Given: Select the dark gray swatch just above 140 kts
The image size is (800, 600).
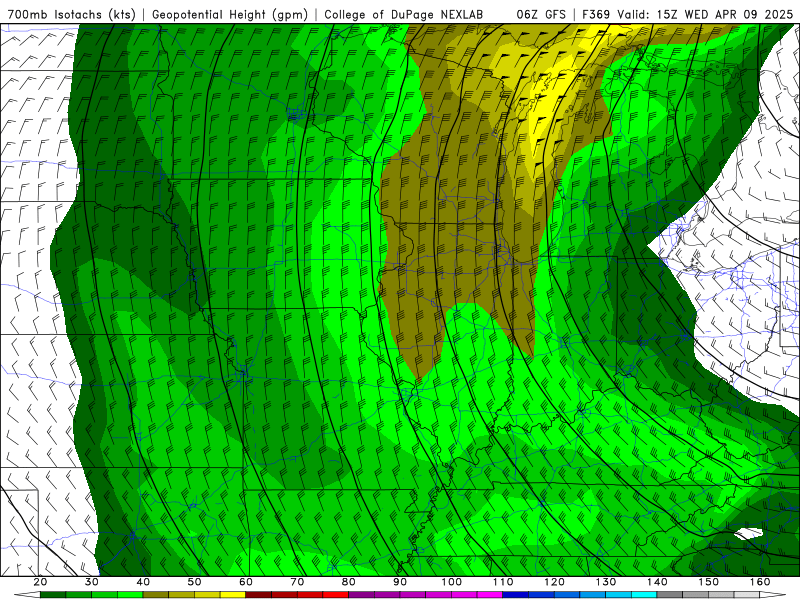Looking at the screenshot, I should (x=670, y=595).
